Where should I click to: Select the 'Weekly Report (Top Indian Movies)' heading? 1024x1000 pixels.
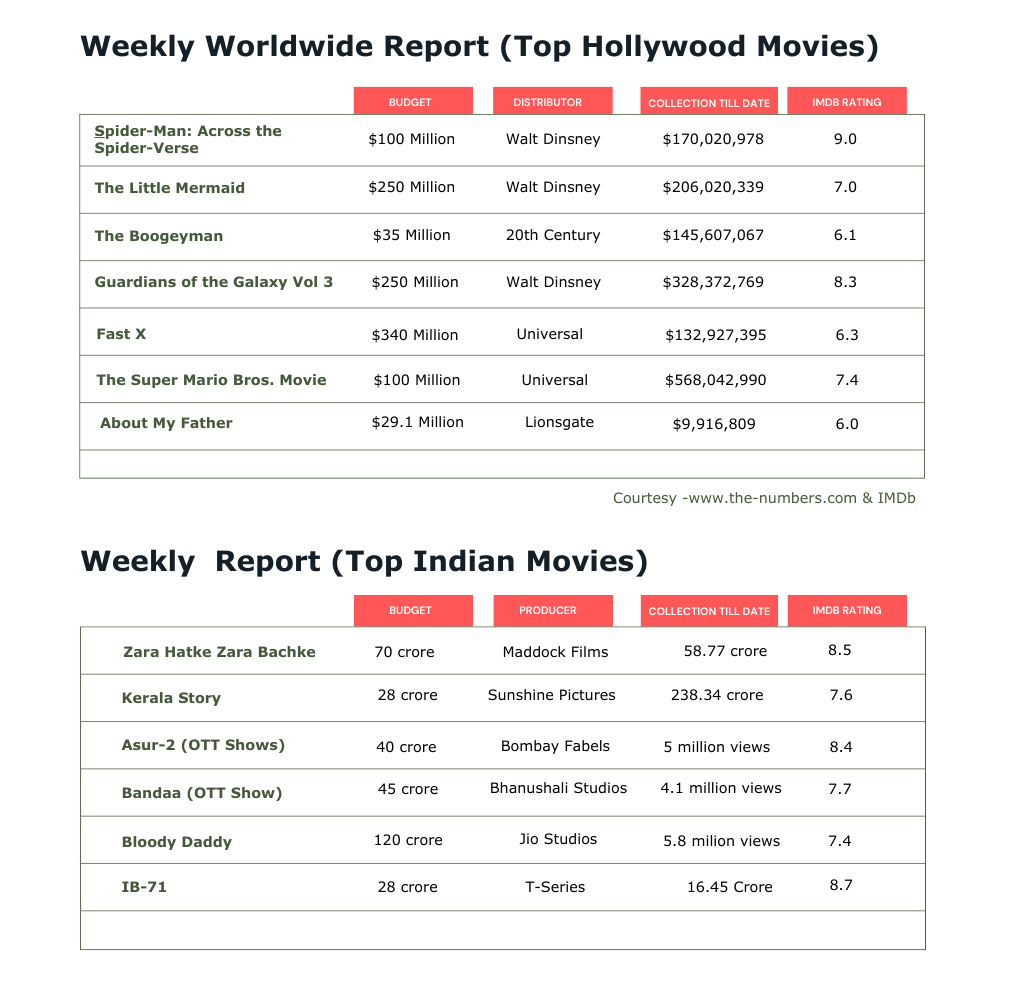click(364, 562)
